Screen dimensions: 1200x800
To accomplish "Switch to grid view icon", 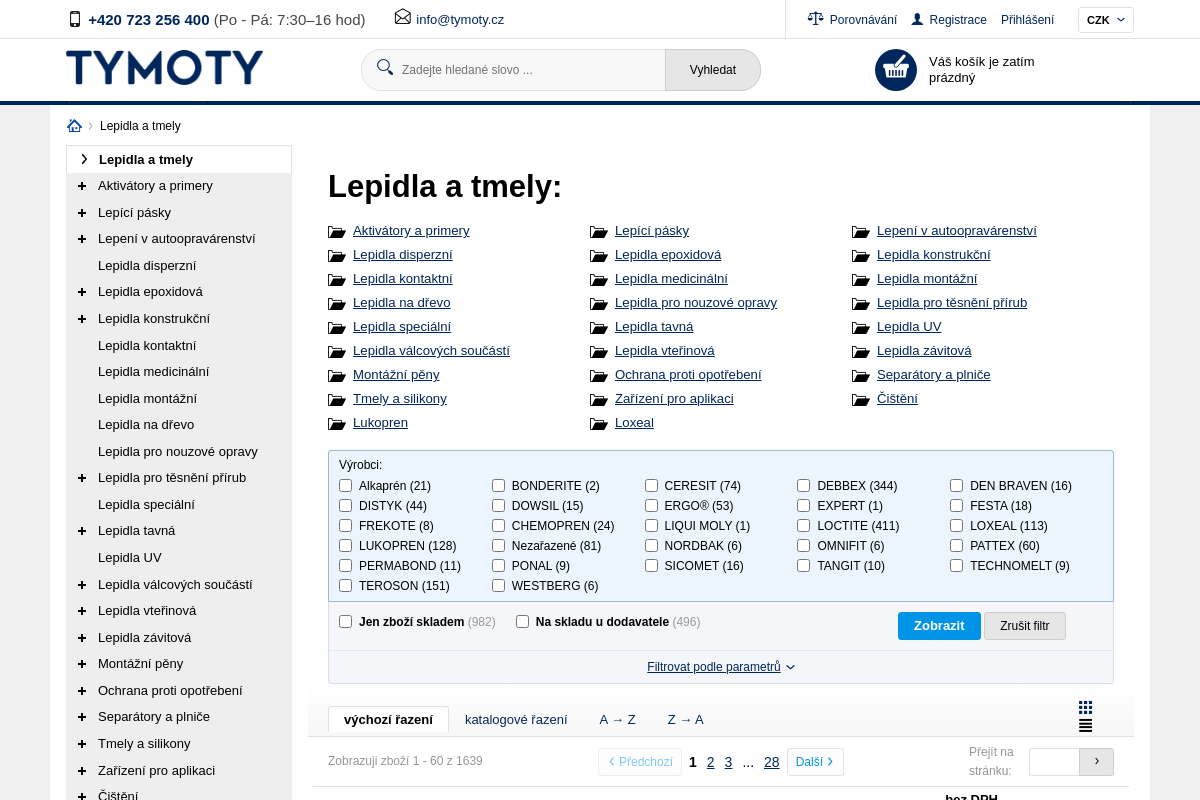I will click(1085, 707).
